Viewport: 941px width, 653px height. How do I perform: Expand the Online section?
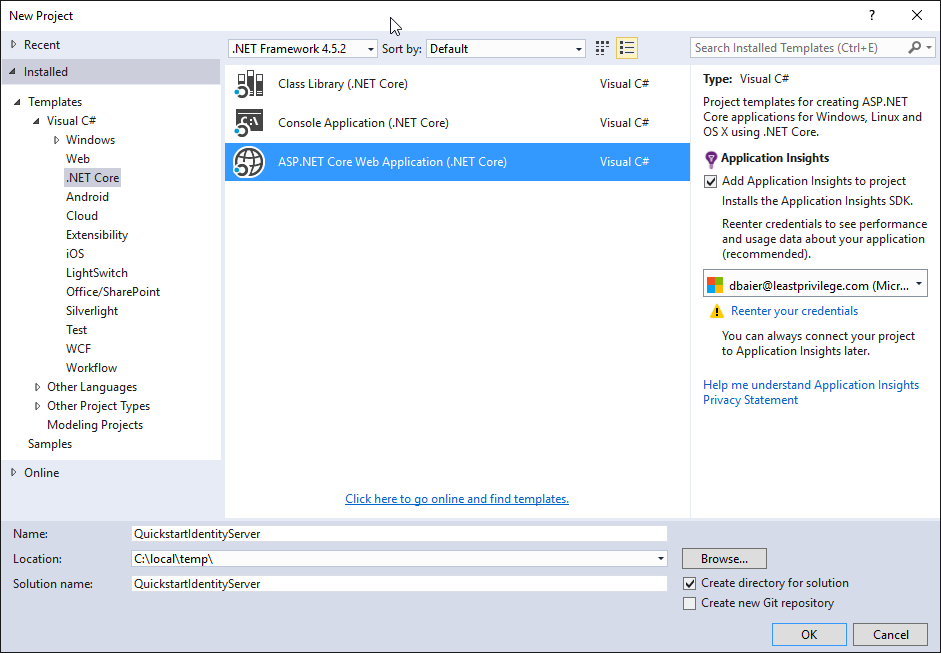14,473
